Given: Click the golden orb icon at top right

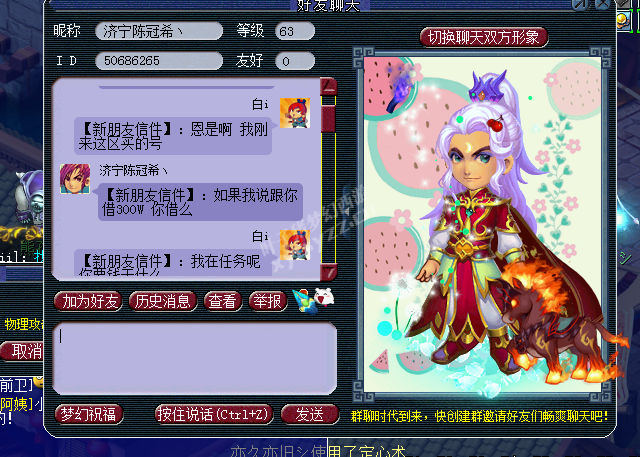Looking at the screenshot, I should 623,20.
